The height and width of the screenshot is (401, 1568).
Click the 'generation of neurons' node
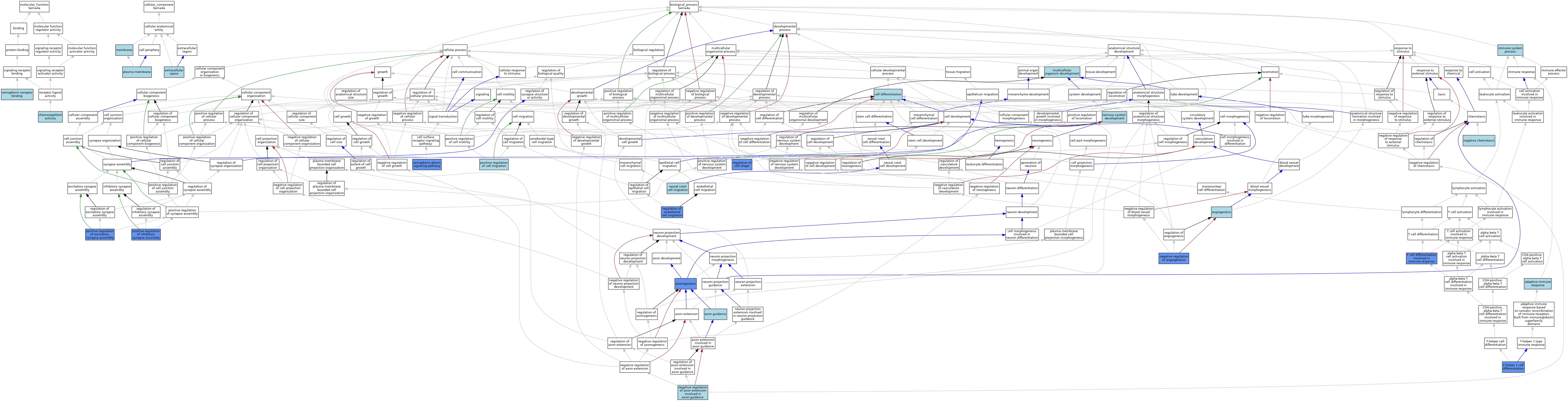(1030, 164)
